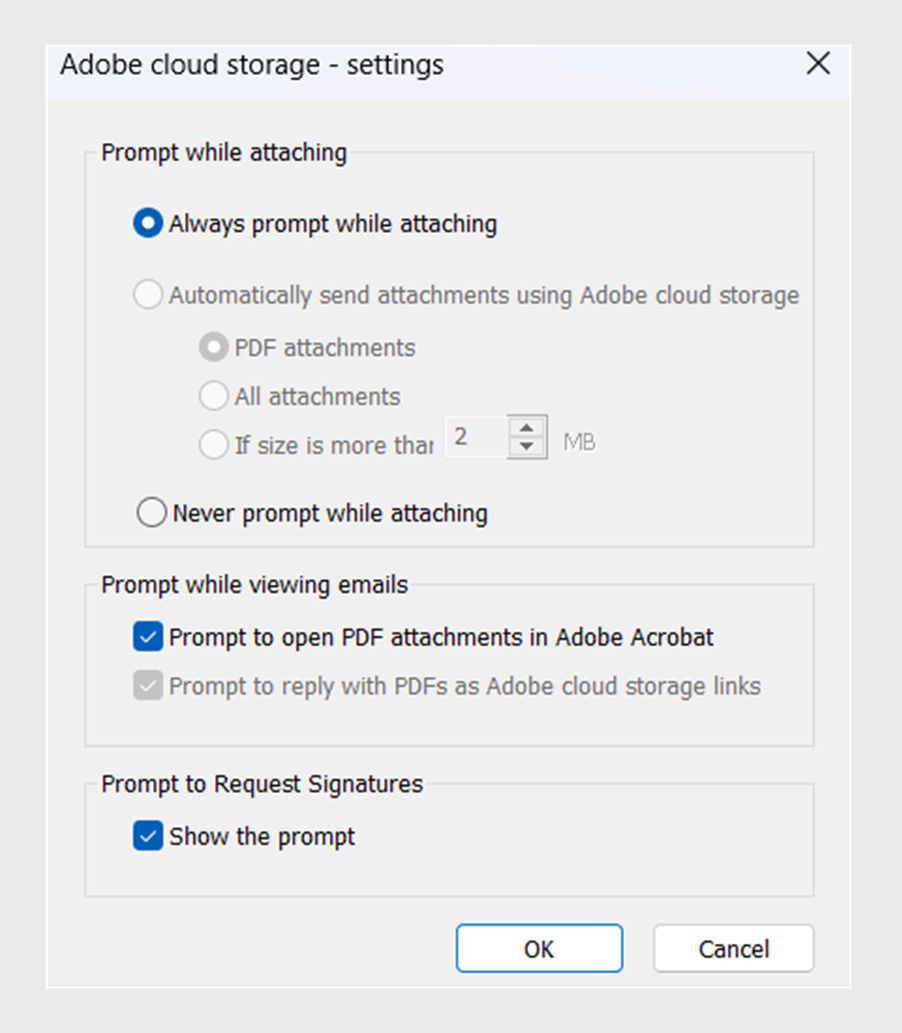The height and width of the screenshot is (1033, 902).
Task: Increase MB size with up arrow
Action: [526, 428]
